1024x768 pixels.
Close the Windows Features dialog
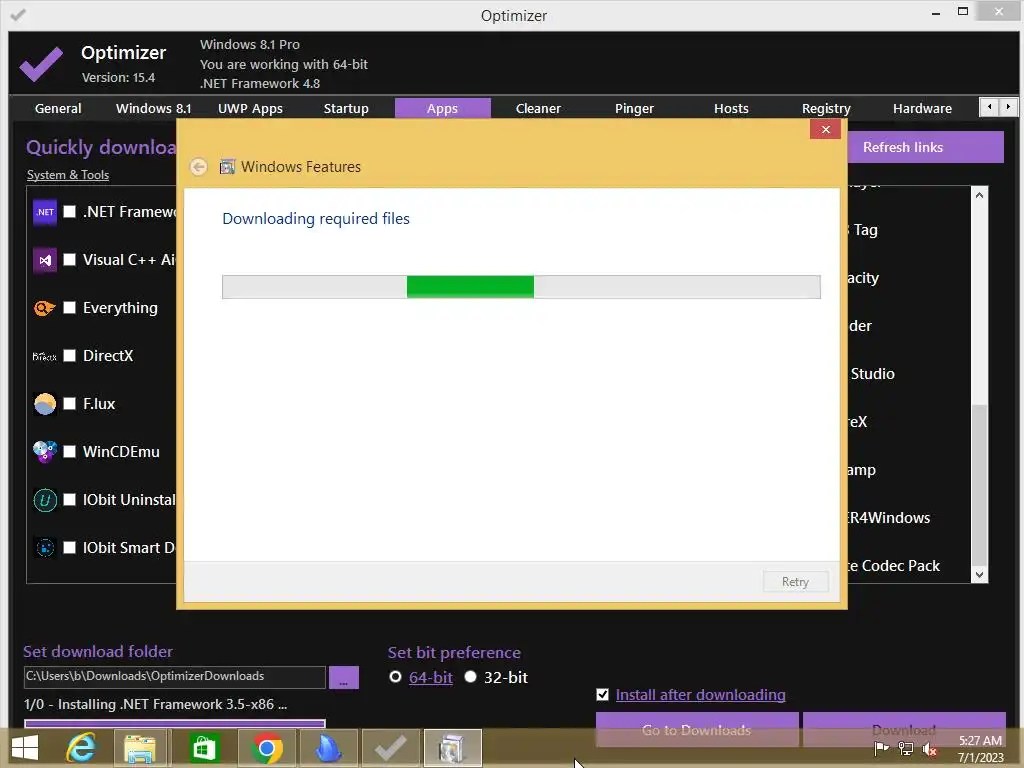click(825, 129)
